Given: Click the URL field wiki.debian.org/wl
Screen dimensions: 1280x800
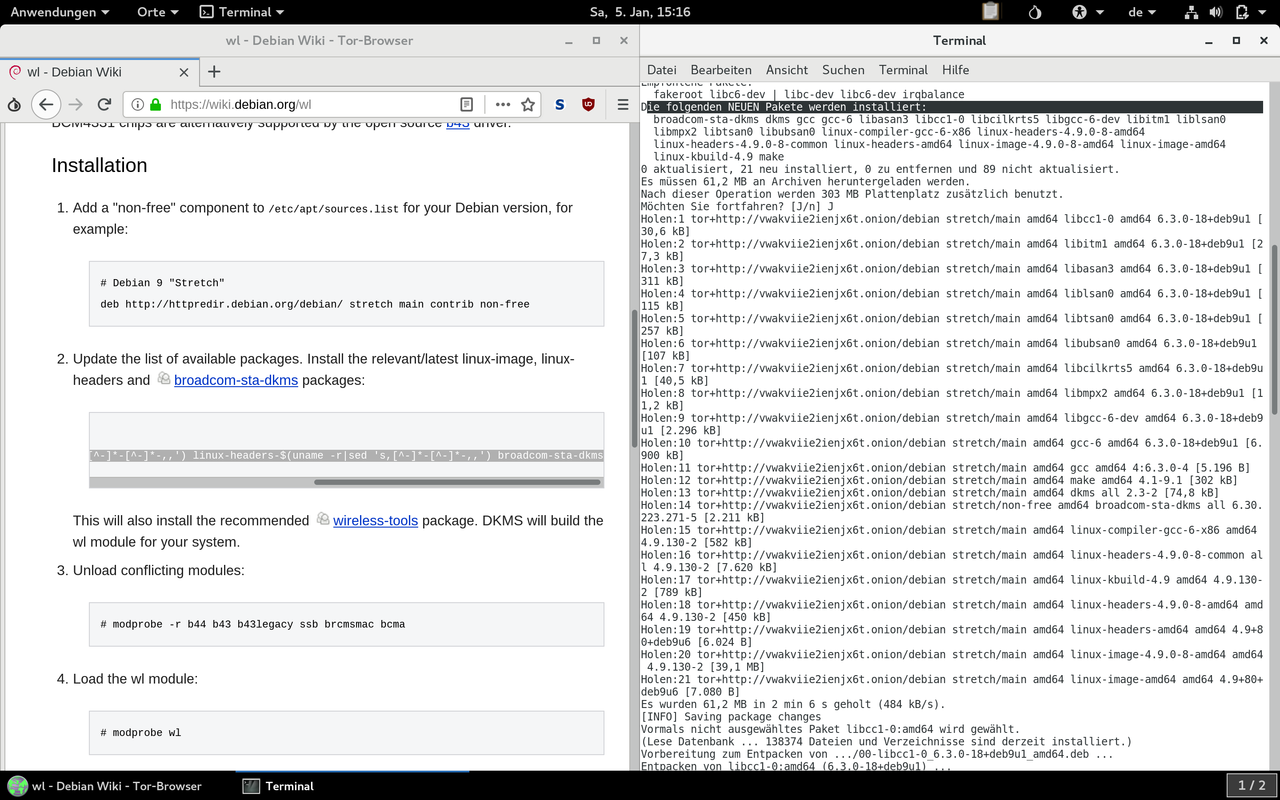Looking at the screenshot, I should pos(310,104).
